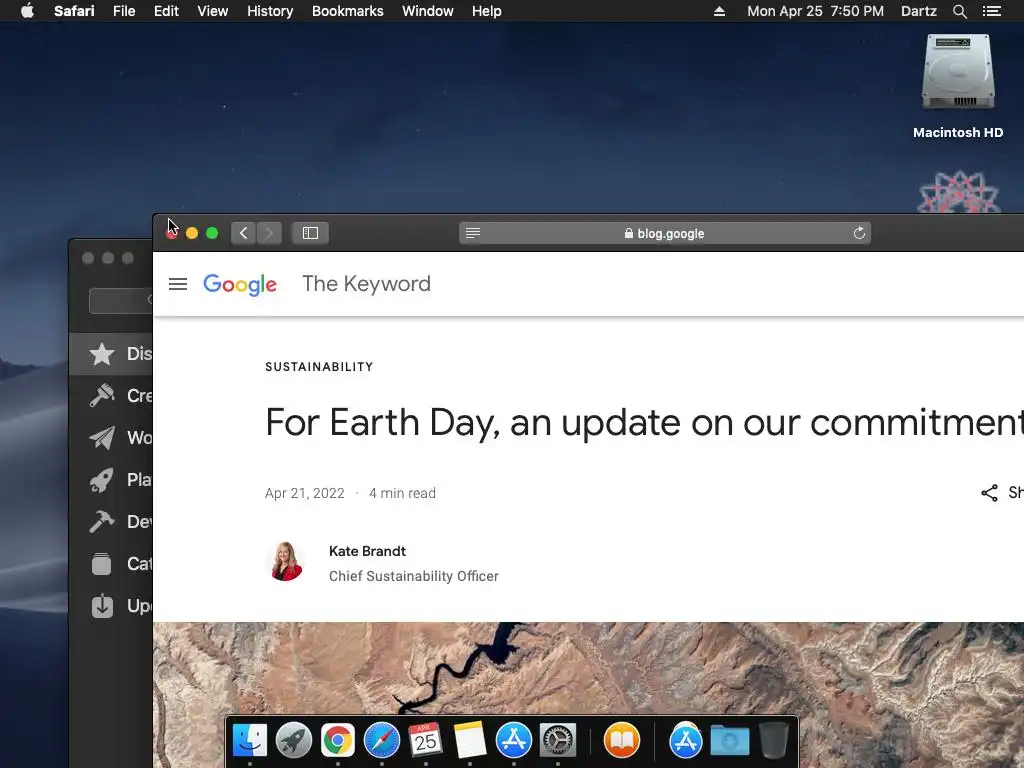Image resolution: width=1024 pixels, height=768 pixels.
Task: Open the Edit menu
Action: coord(166,11)
